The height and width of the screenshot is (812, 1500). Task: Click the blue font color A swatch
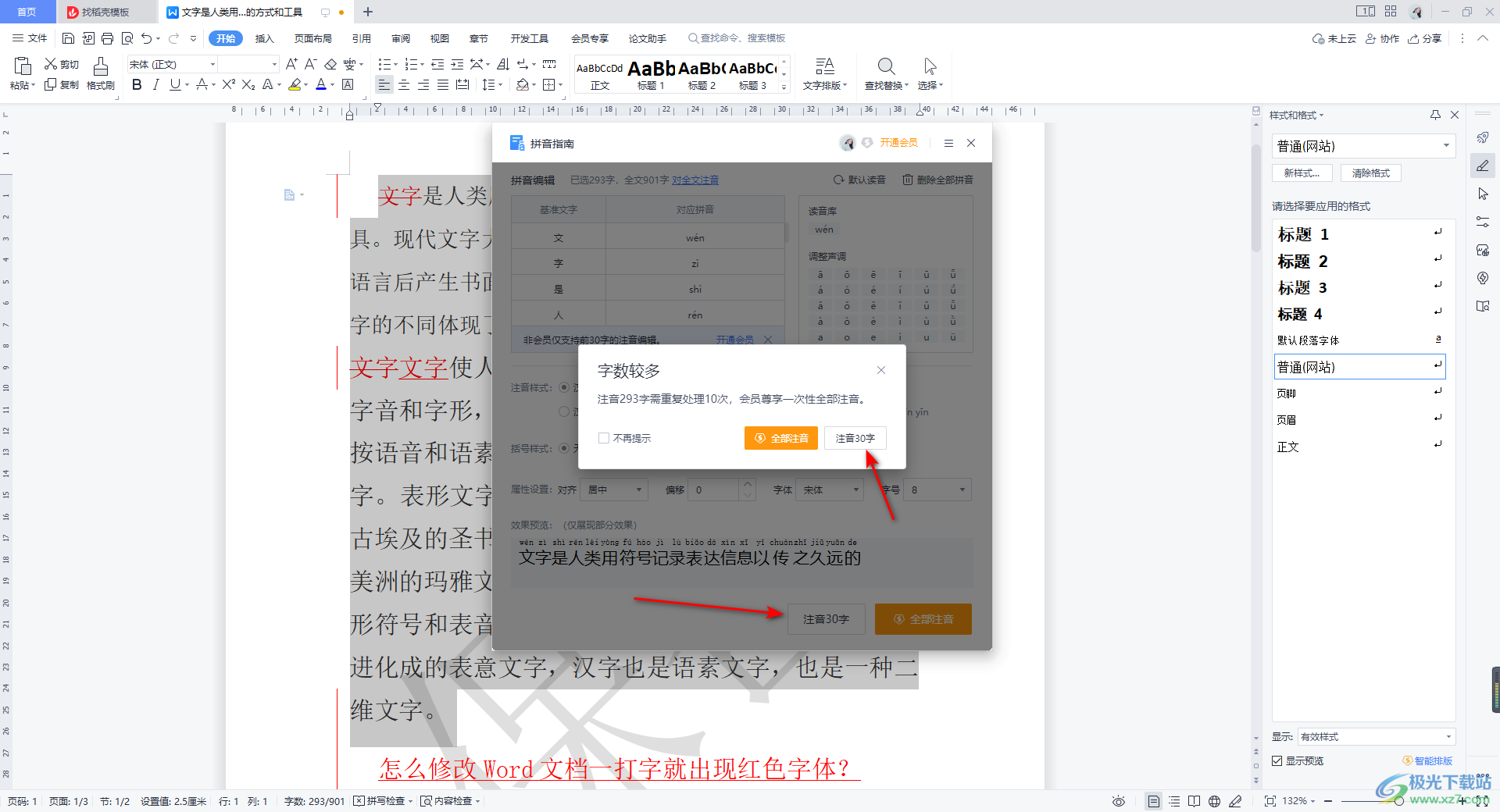click(x=321, y=84)
